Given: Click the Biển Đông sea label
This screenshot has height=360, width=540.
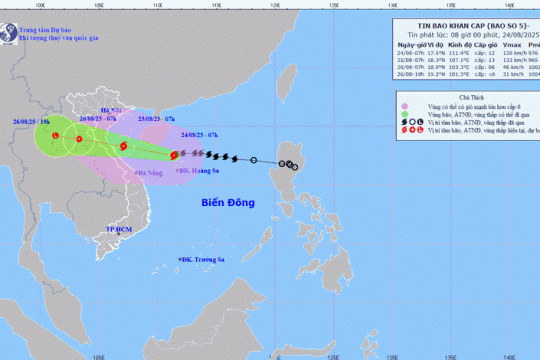Looking at the screenshot, I should click(228, 203).
